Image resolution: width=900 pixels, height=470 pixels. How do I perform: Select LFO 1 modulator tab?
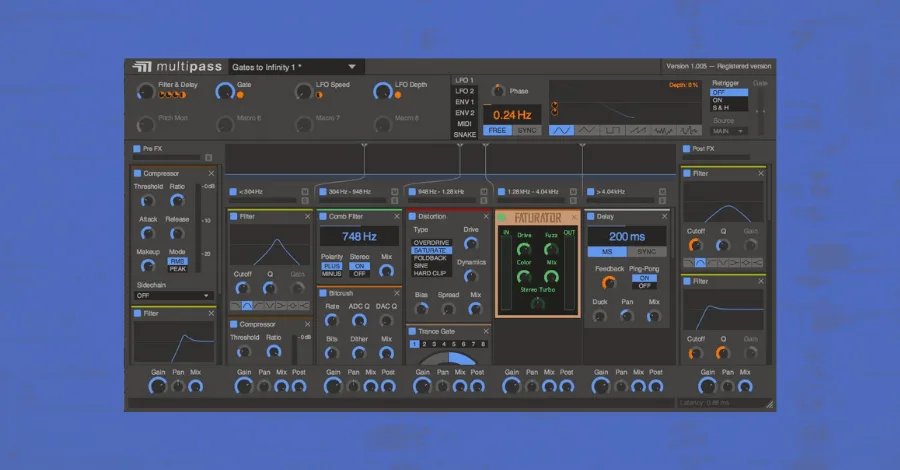(x=464, y=80)
